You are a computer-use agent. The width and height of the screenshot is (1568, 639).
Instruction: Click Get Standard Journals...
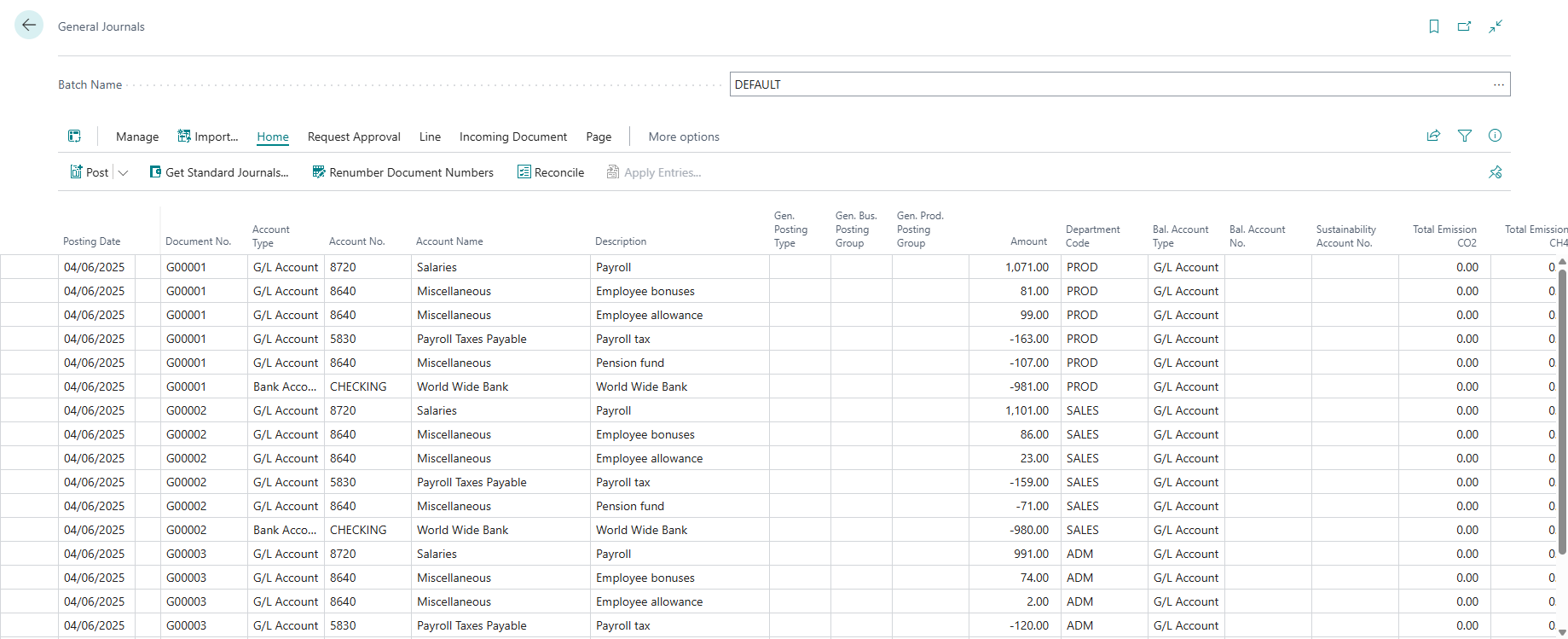[219, 172]
